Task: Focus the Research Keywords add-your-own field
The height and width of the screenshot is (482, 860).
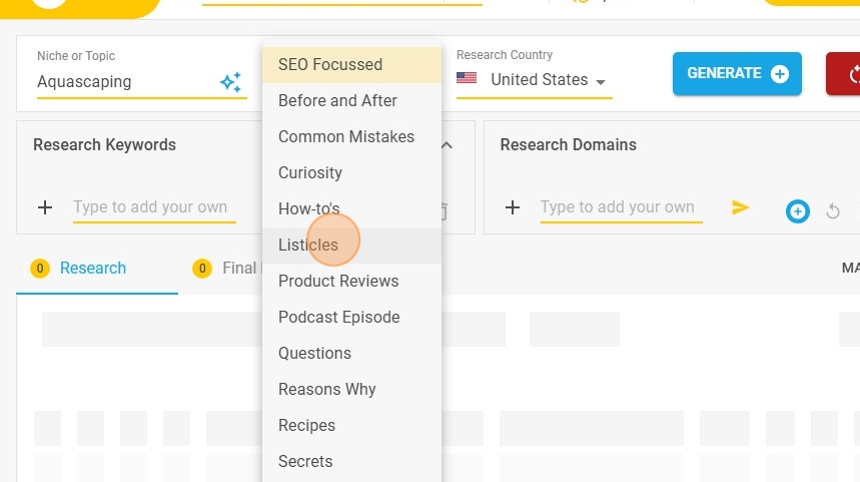Action: coord(153,208)
